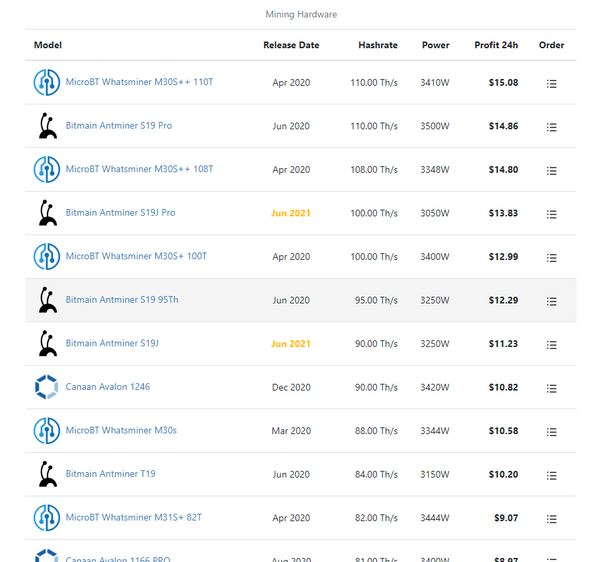The width and height of the screenshot is (600, 562).
Task: Open order list icon for the $11.23 Antminer S19J row
Action: pos(551,345)
